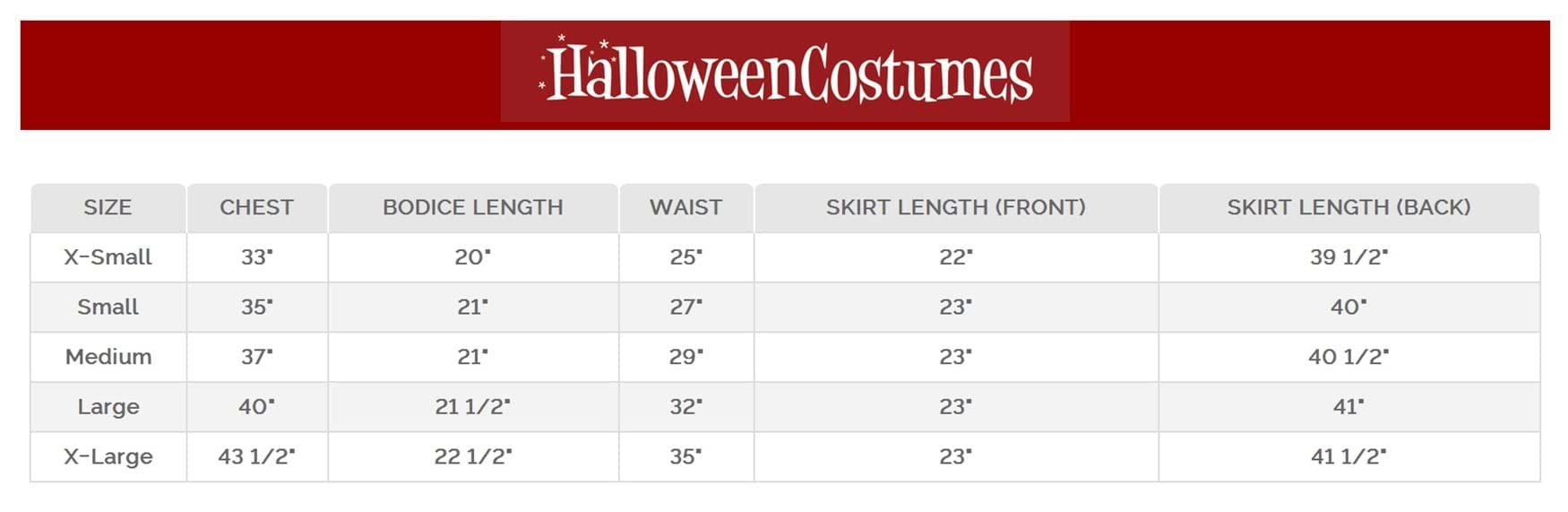Viewport: 1568px width, 512px height.
Task: Click the Large bodice length 21 1/2"
Action: [473, 407]
